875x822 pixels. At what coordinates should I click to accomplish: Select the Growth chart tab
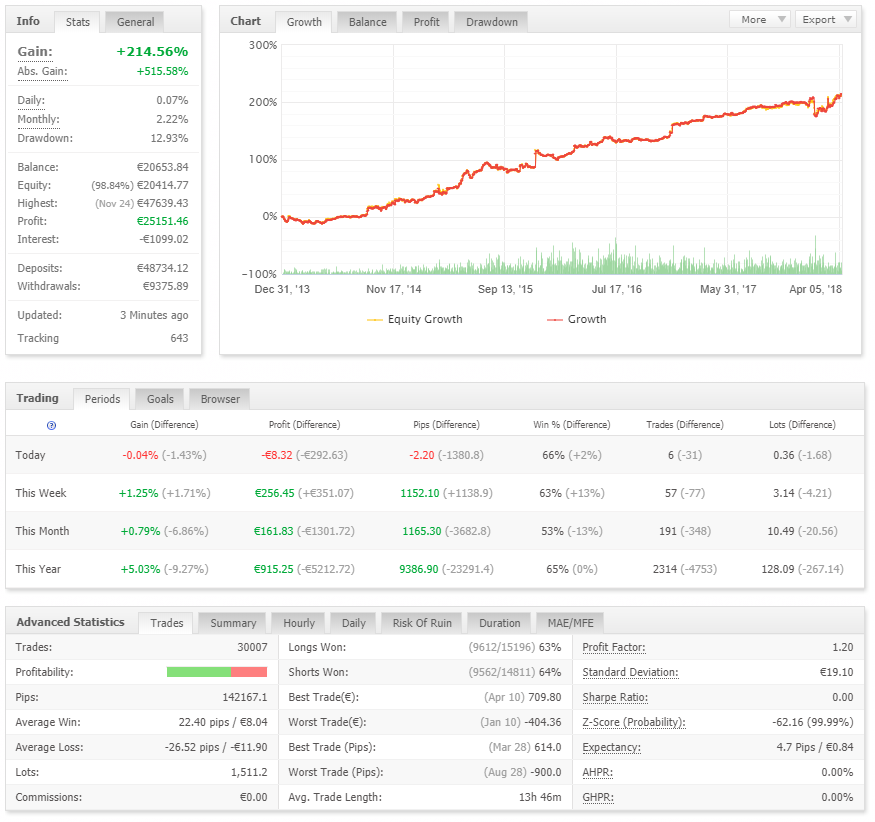(304, 22)
